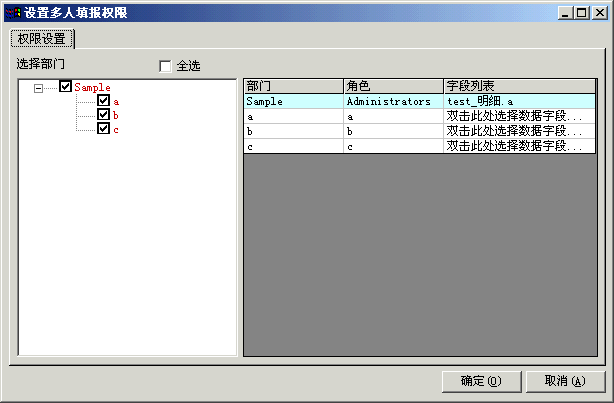The width and height of the screenshot is (614, 403).
Task: Select tree item b in department tree
Action: pyautogui.click(x=116, y=116)
